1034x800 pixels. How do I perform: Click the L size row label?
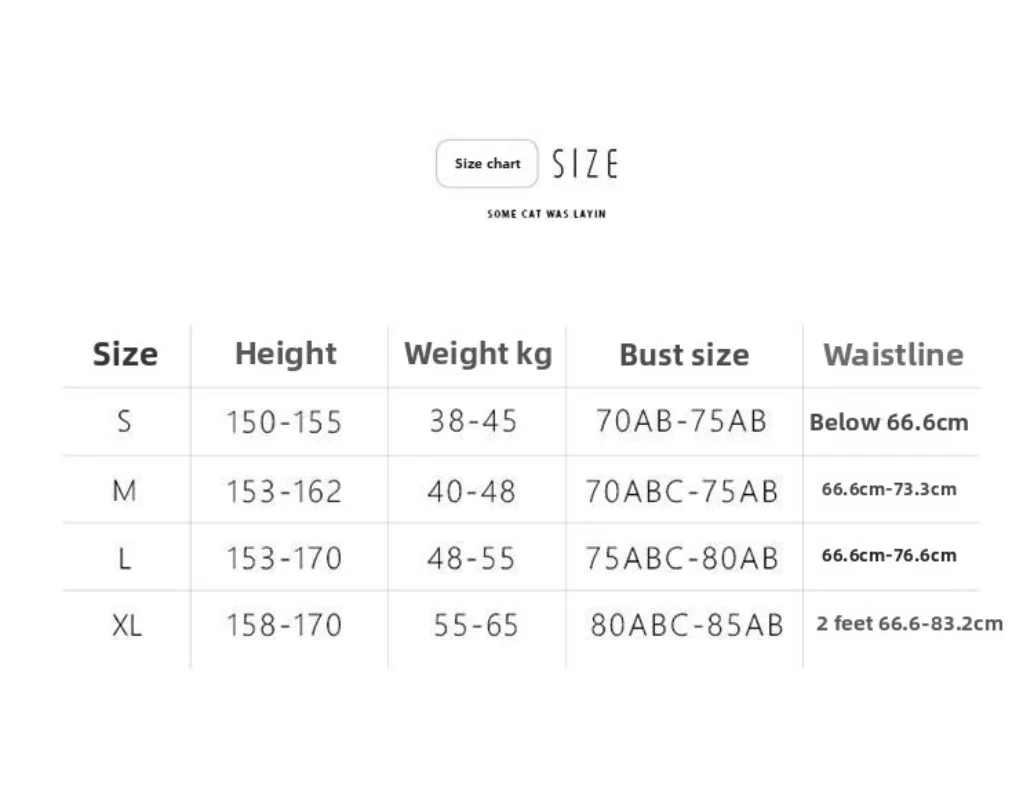click(x=124, y=557)
